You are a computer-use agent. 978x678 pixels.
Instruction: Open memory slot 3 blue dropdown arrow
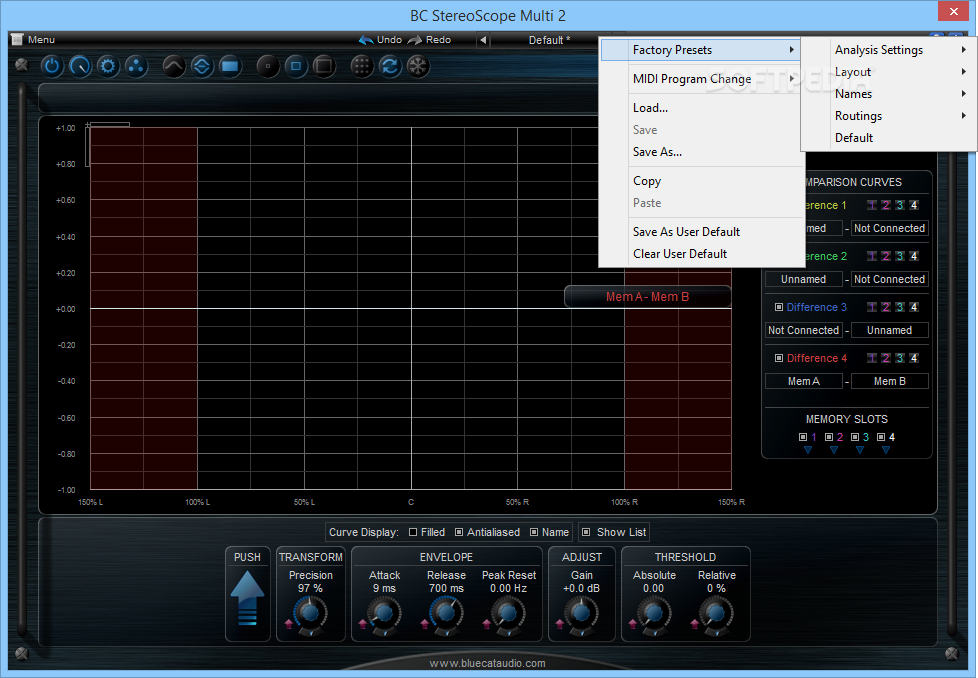(860, 450)
